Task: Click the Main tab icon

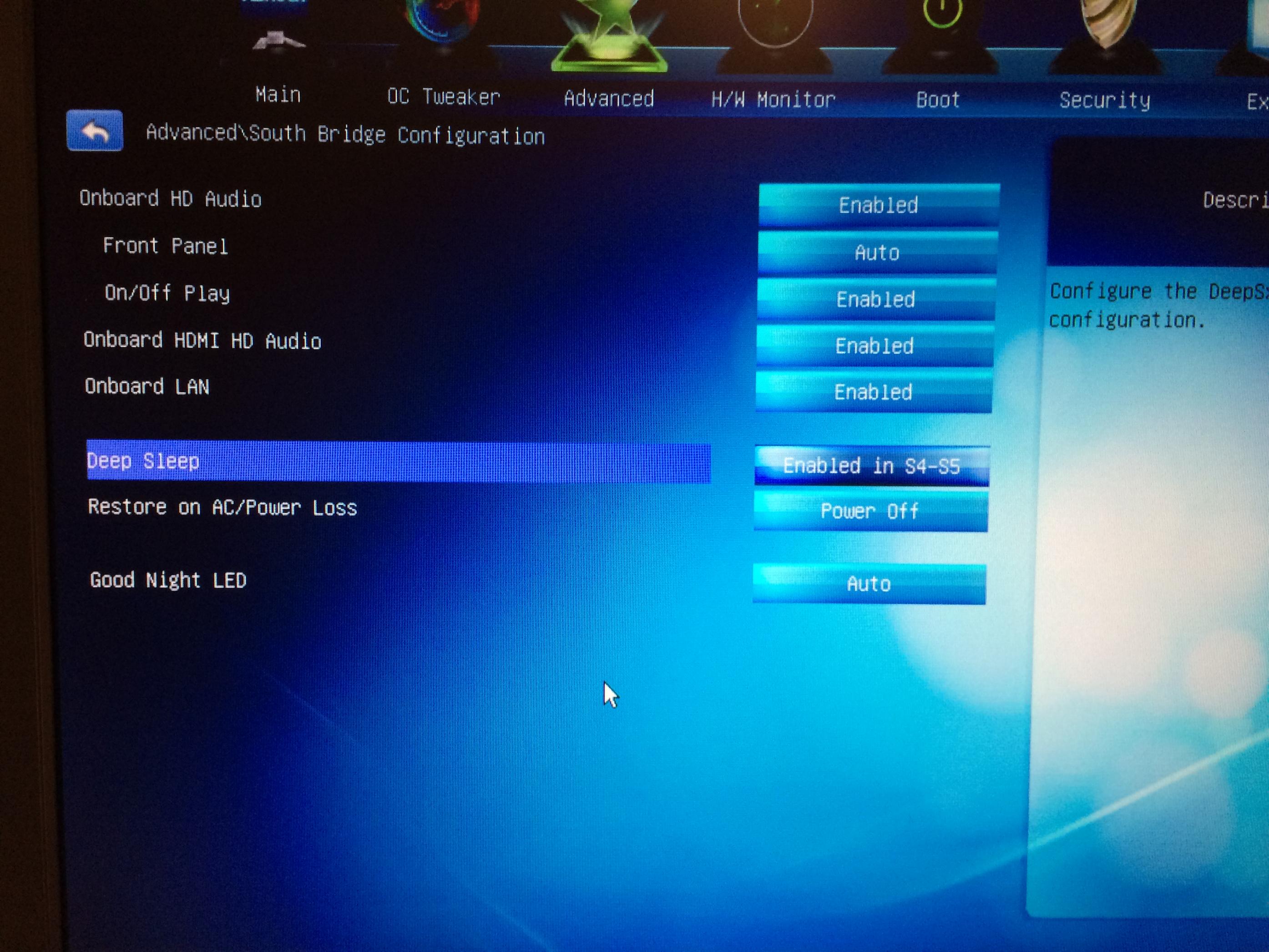Action: coord(278,35)
